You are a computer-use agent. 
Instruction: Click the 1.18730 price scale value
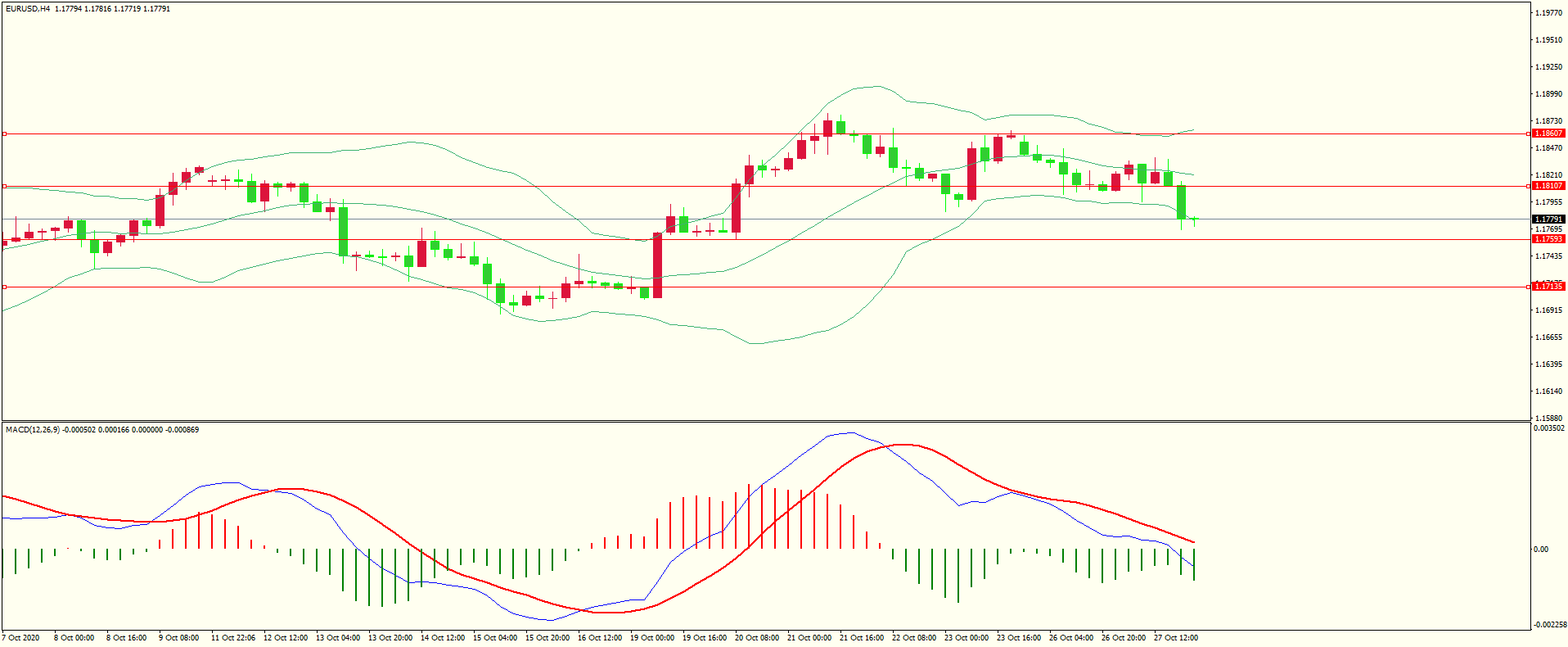(x=1548, y=121)
